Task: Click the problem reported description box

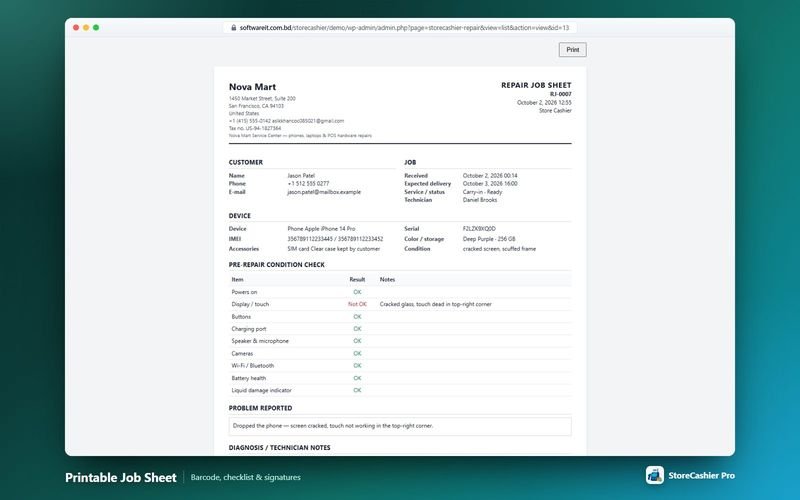Action: click(x=400, y=426)
